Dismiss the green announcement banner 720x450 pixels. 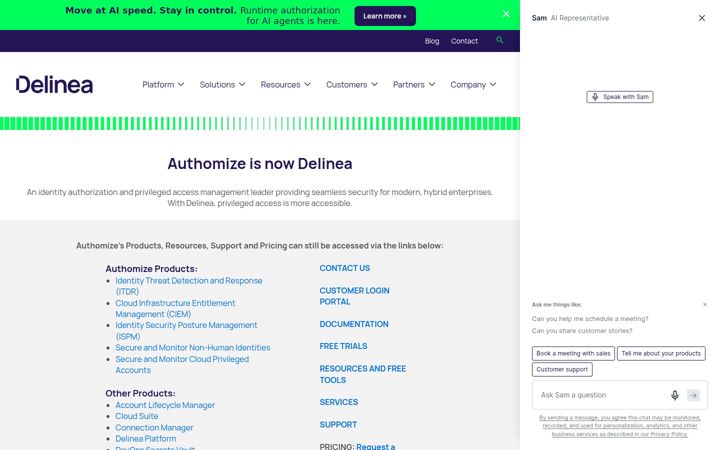(506, 14)
